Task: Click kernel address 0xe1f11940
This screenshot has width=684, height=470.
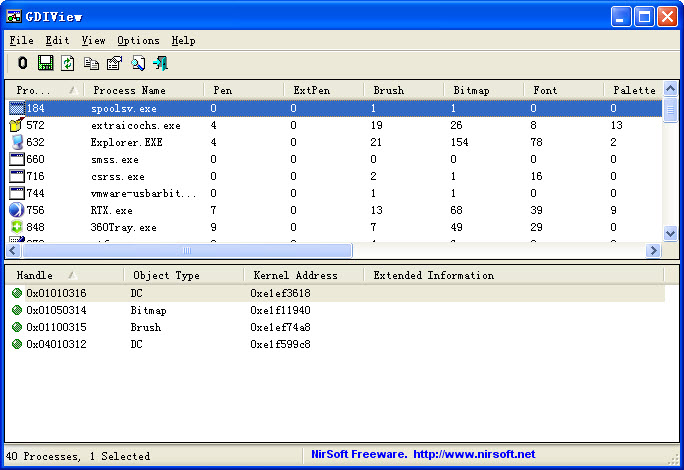Action: point(280,310)
